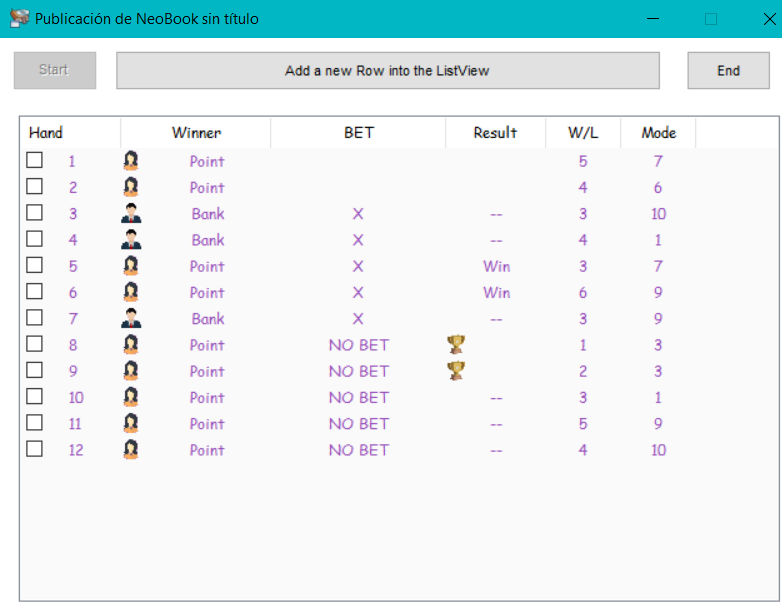Click the banker avatar icon in hand 3
The image size is (782, 605).
tap(131, 213)
